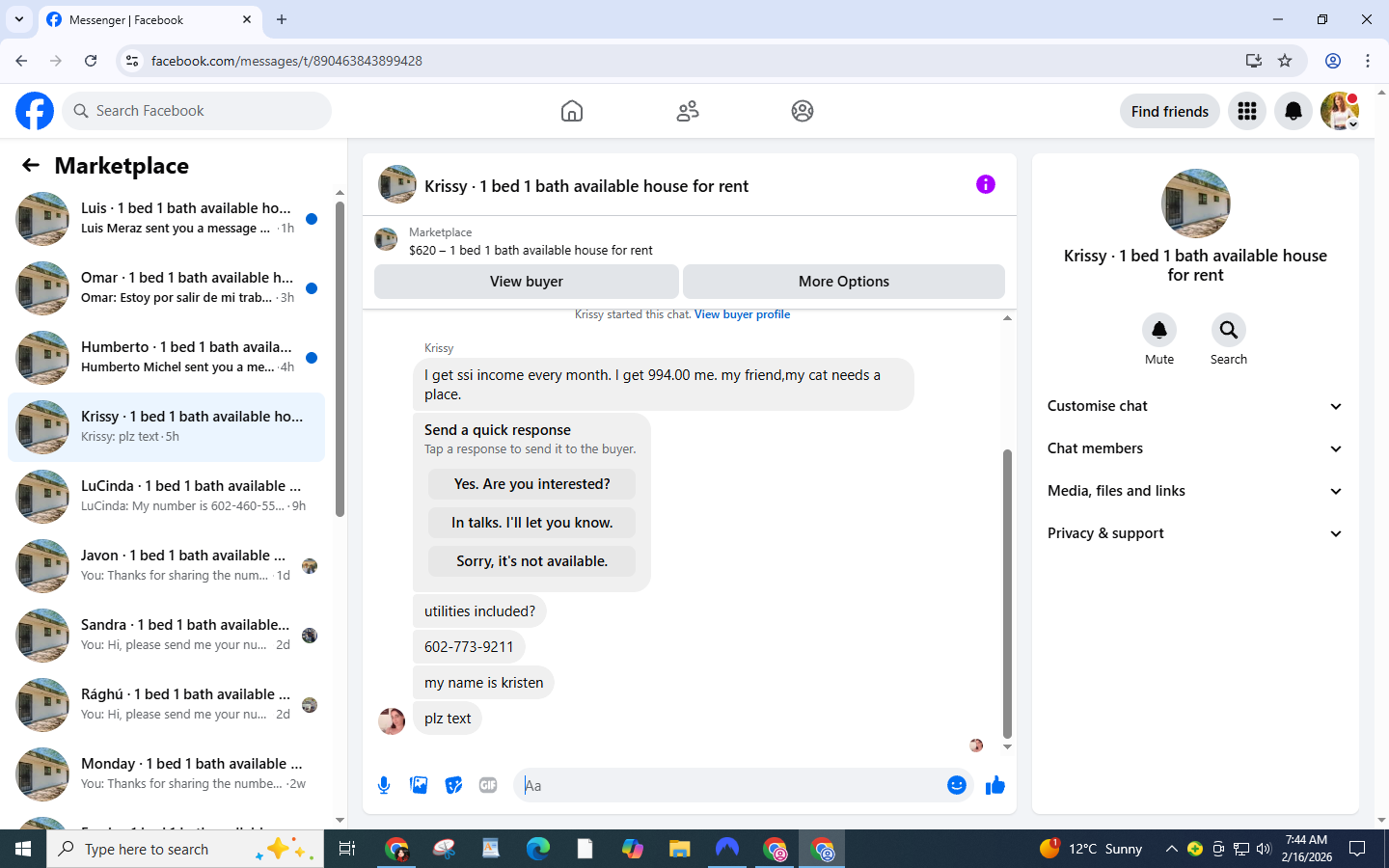1389x868 pixels.
Task: Click the 'my name is kristen' message
Action: (483, 683)
